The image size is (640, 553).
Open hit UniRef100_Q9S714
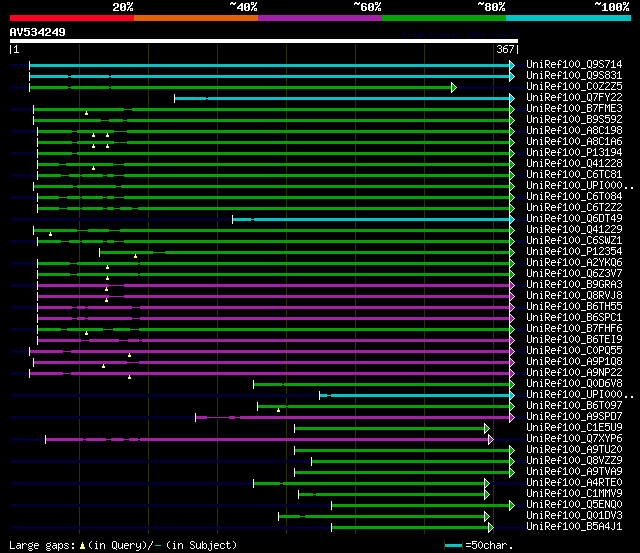(574, 64)
